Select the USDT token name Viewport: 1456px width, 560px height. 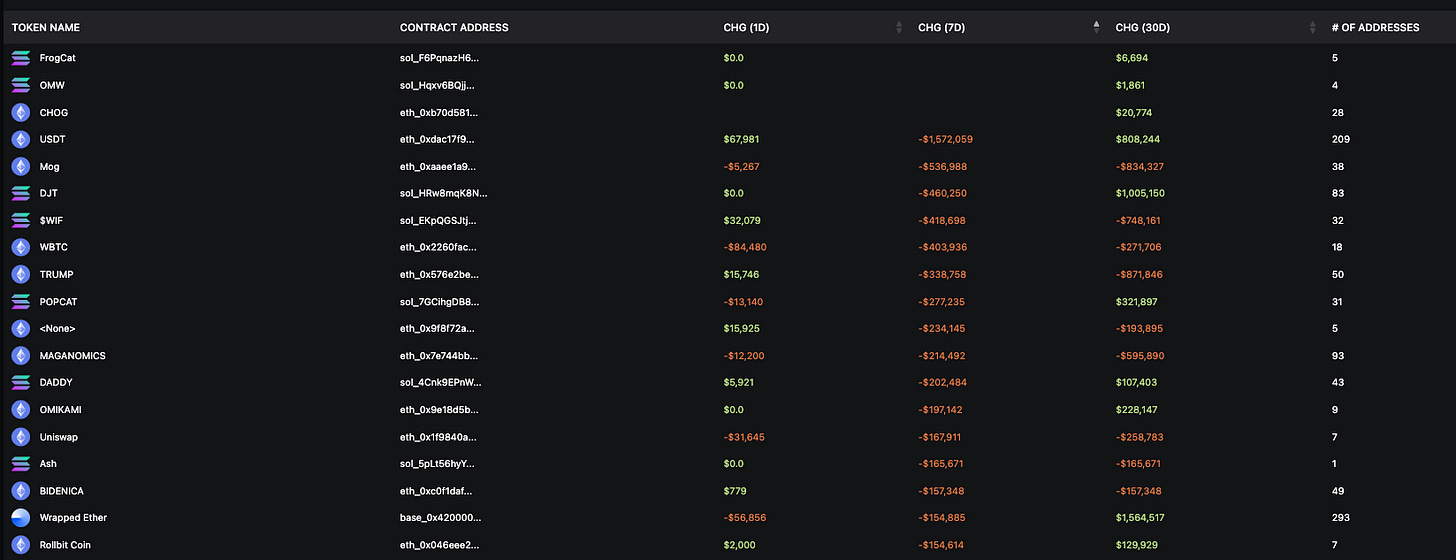pos(52,139)
